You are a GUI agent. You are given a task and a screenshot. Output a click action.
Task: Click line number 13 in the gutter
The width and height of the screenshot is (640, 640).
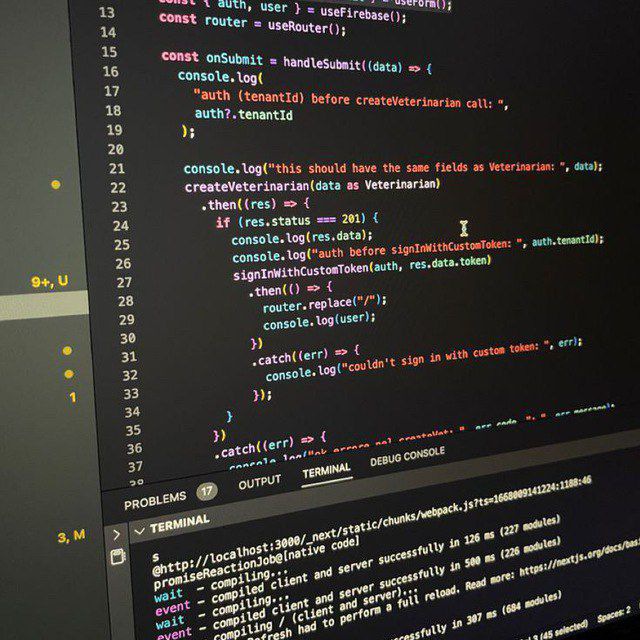coord(107,13)
